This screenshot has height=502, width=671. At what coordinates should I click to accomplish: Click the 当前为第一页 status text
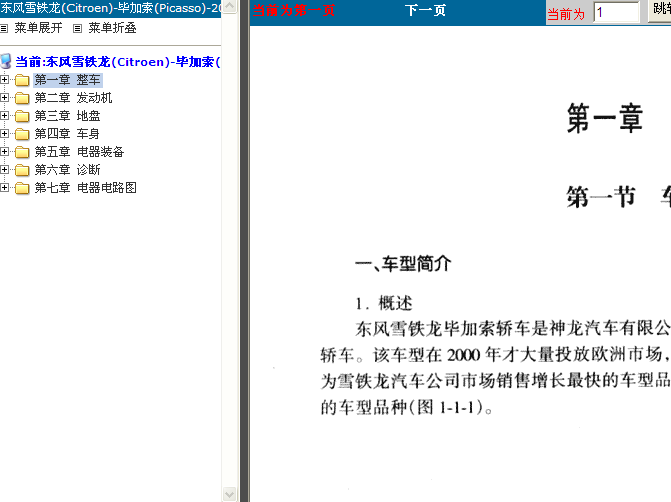pyautogui.click(x=294, y=10)
